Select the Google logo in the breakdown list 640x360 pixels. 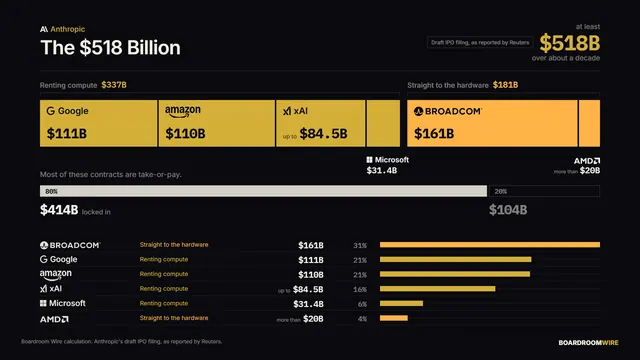58,259
